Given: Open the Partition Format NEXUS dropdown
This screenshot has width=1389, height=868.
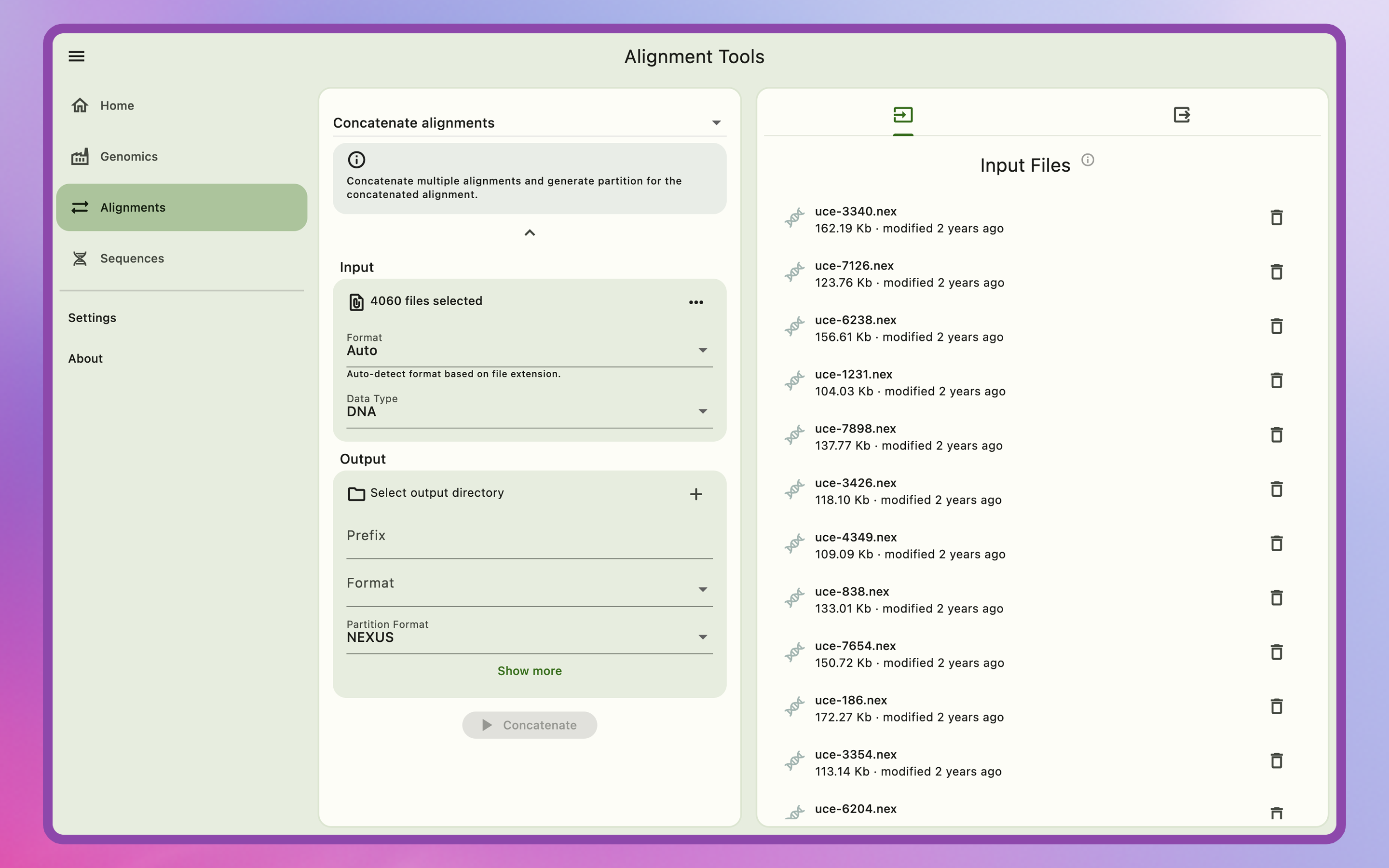Looking at the screenshot, I should tap(703, 637).
